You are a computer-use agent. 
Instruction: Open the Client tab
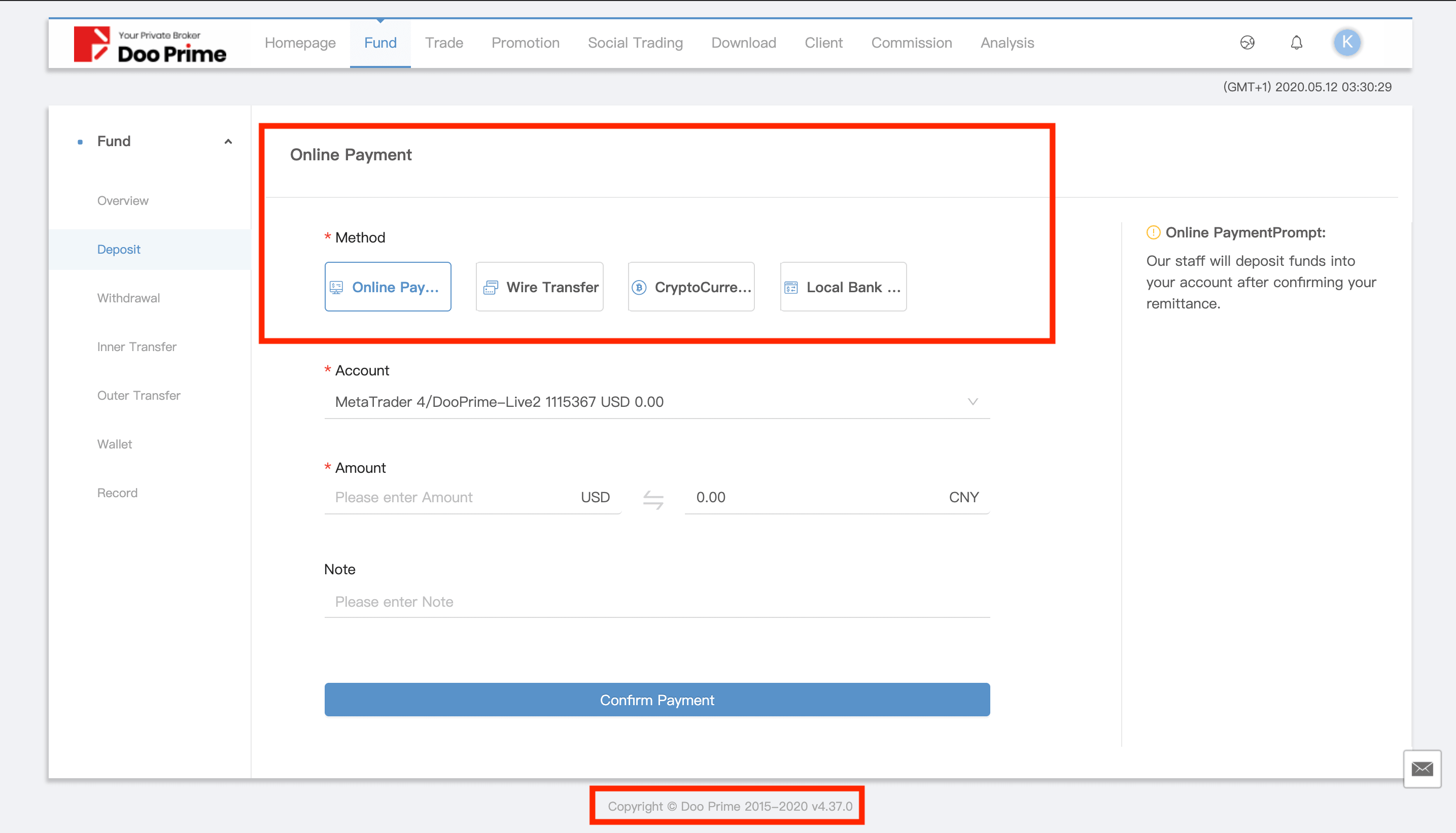pyautogui.click(x=823, y=43)
